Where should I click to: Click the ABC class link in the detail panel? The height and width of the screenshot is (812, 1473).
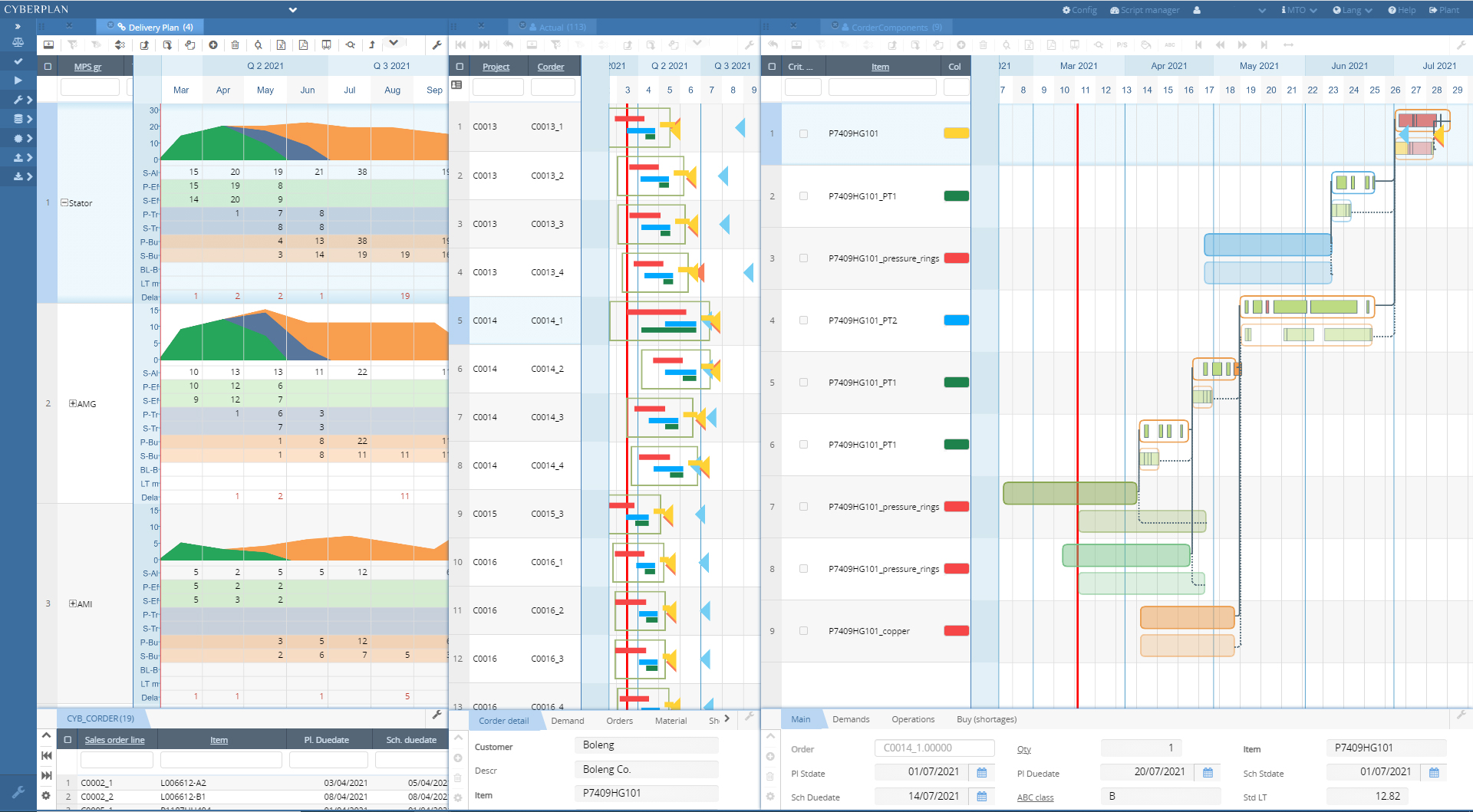[x=1035, y=797]
